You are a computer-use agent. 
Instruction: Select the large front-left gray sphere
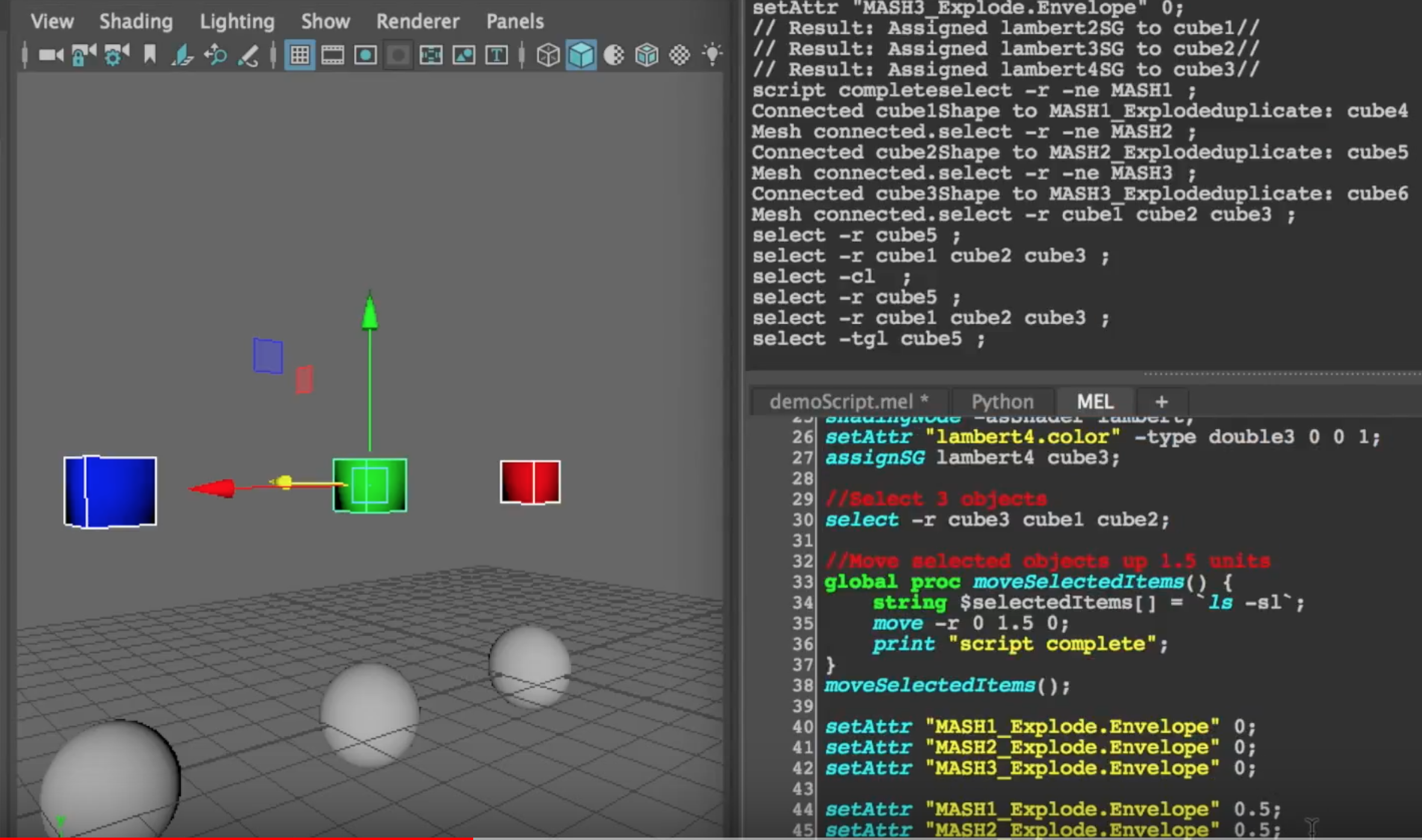pos(110,779)
